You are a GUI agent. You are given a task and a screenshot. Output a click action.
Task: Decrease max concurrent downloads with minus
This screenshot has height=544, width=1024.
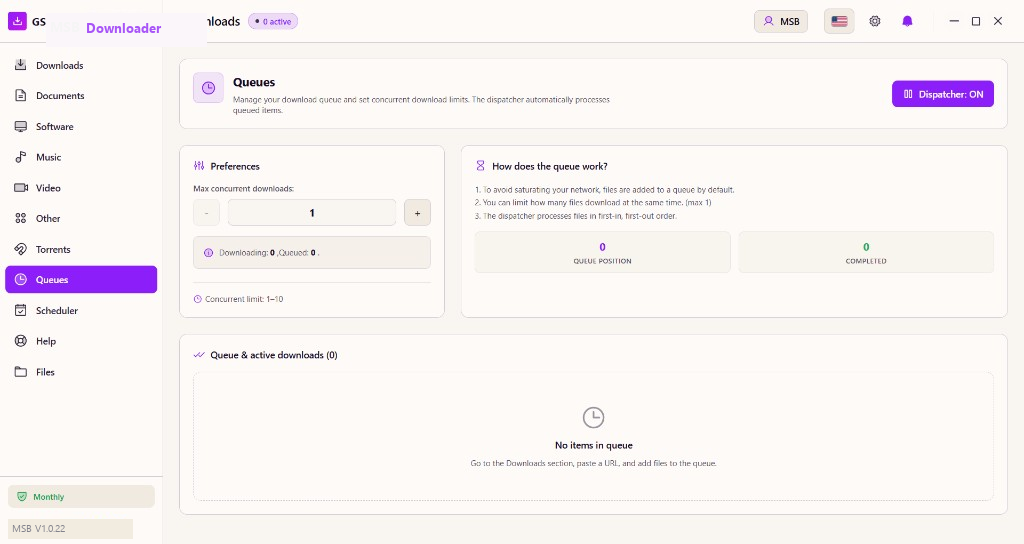pos(206,213)
